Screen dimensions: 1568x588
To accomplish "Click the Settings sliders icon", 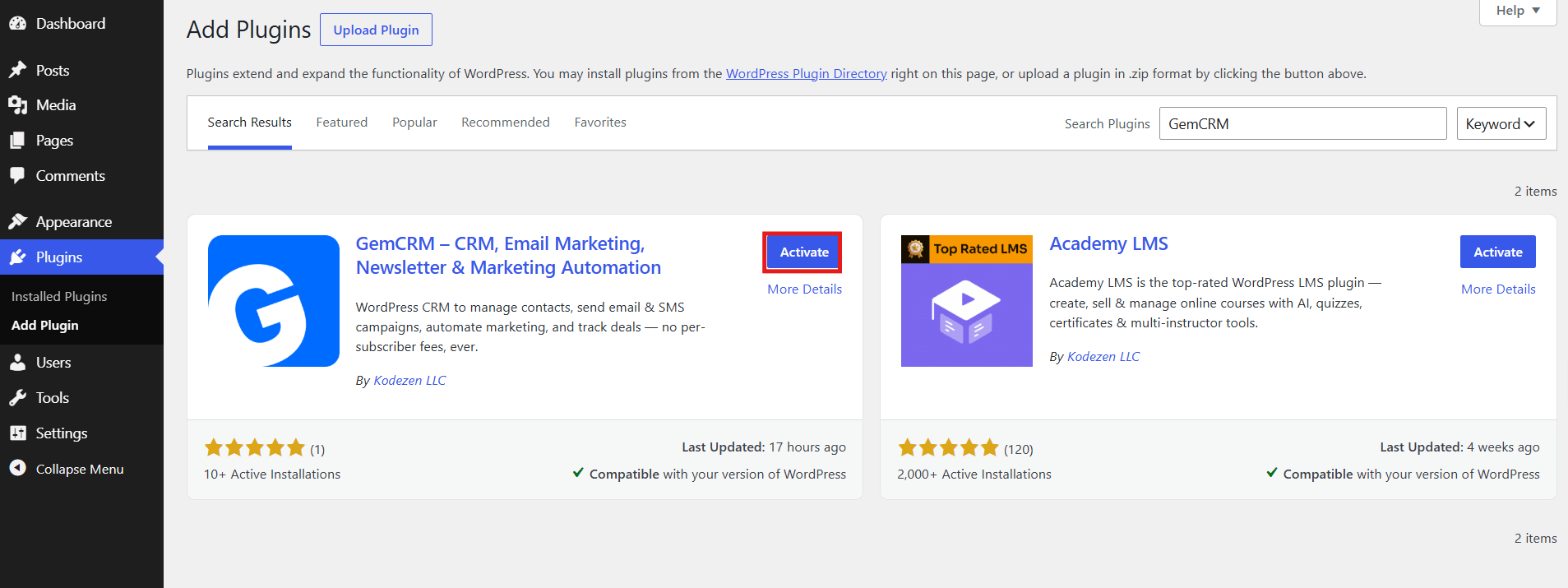I will [x=17, y=433].
